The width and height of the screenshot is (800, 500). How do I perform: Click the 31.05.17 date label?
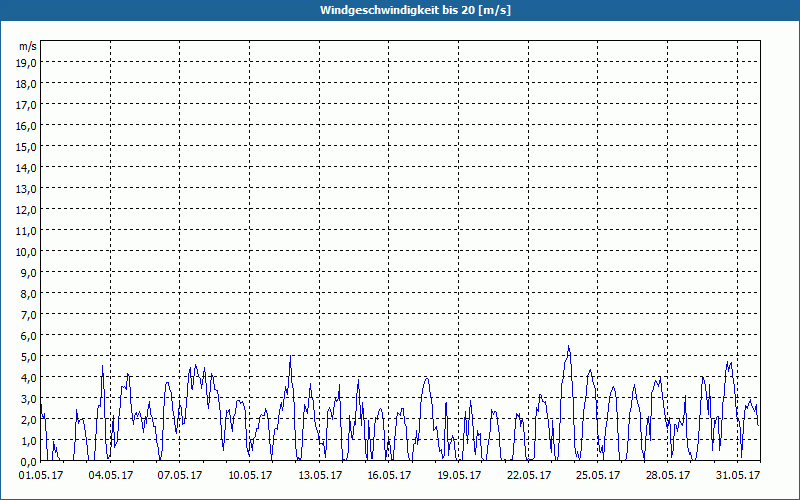tap(738, 476)
